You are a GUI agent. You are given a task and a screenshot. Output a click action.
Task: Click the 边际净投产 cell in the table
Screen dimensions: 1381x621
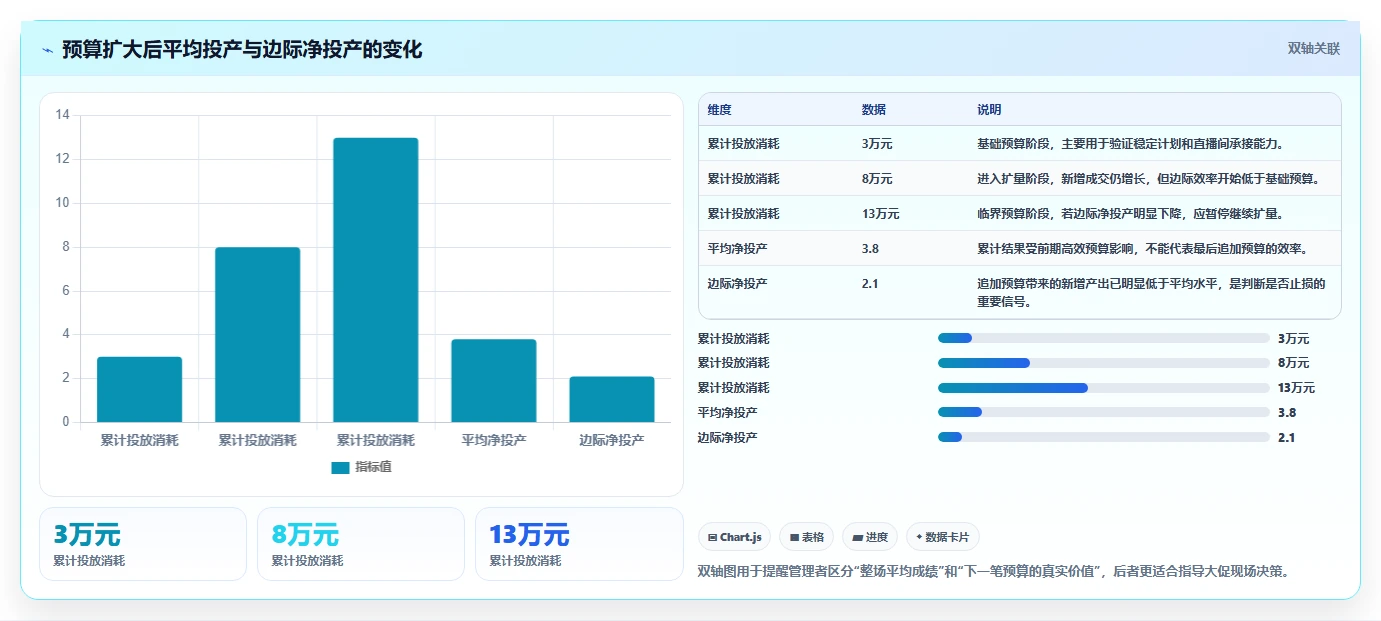coord(738,284)
